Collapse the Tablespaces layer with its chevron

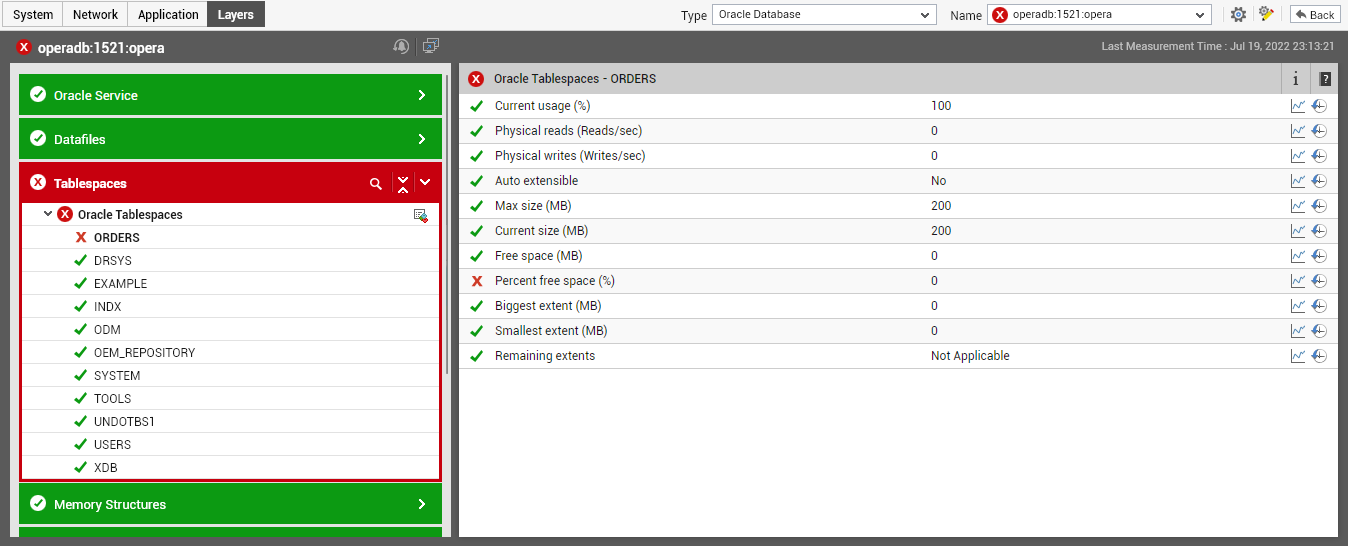pyautogui.click(x=425, y=183)
